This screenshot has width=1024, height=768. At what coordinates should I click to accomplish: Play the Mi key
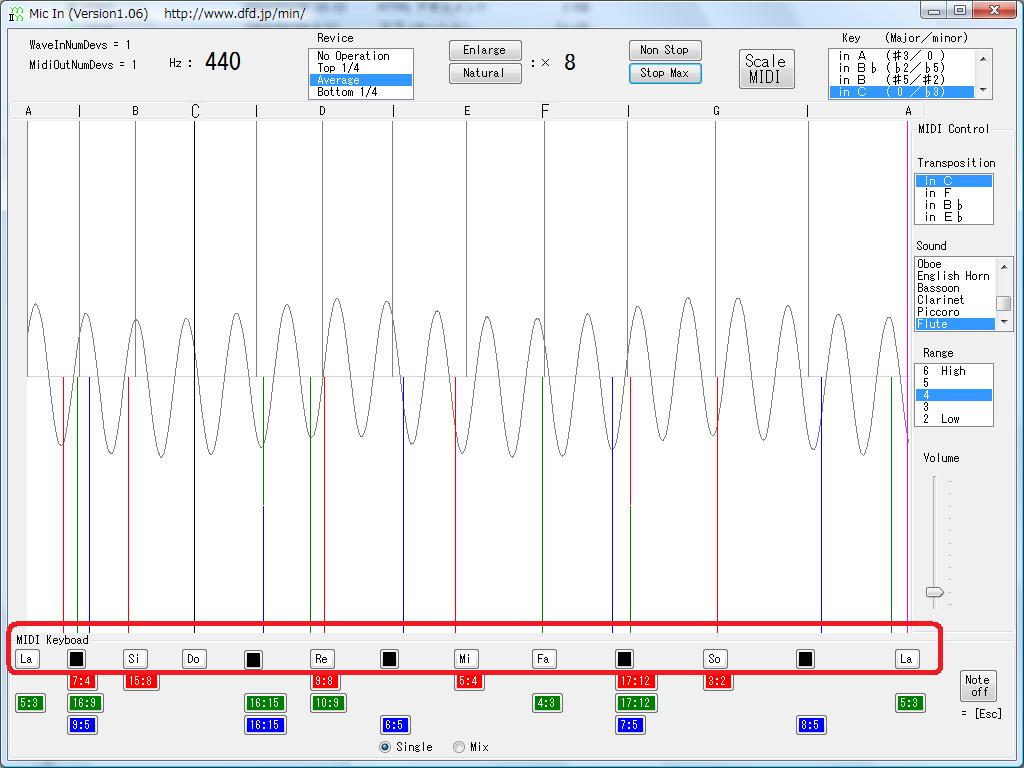466,658
